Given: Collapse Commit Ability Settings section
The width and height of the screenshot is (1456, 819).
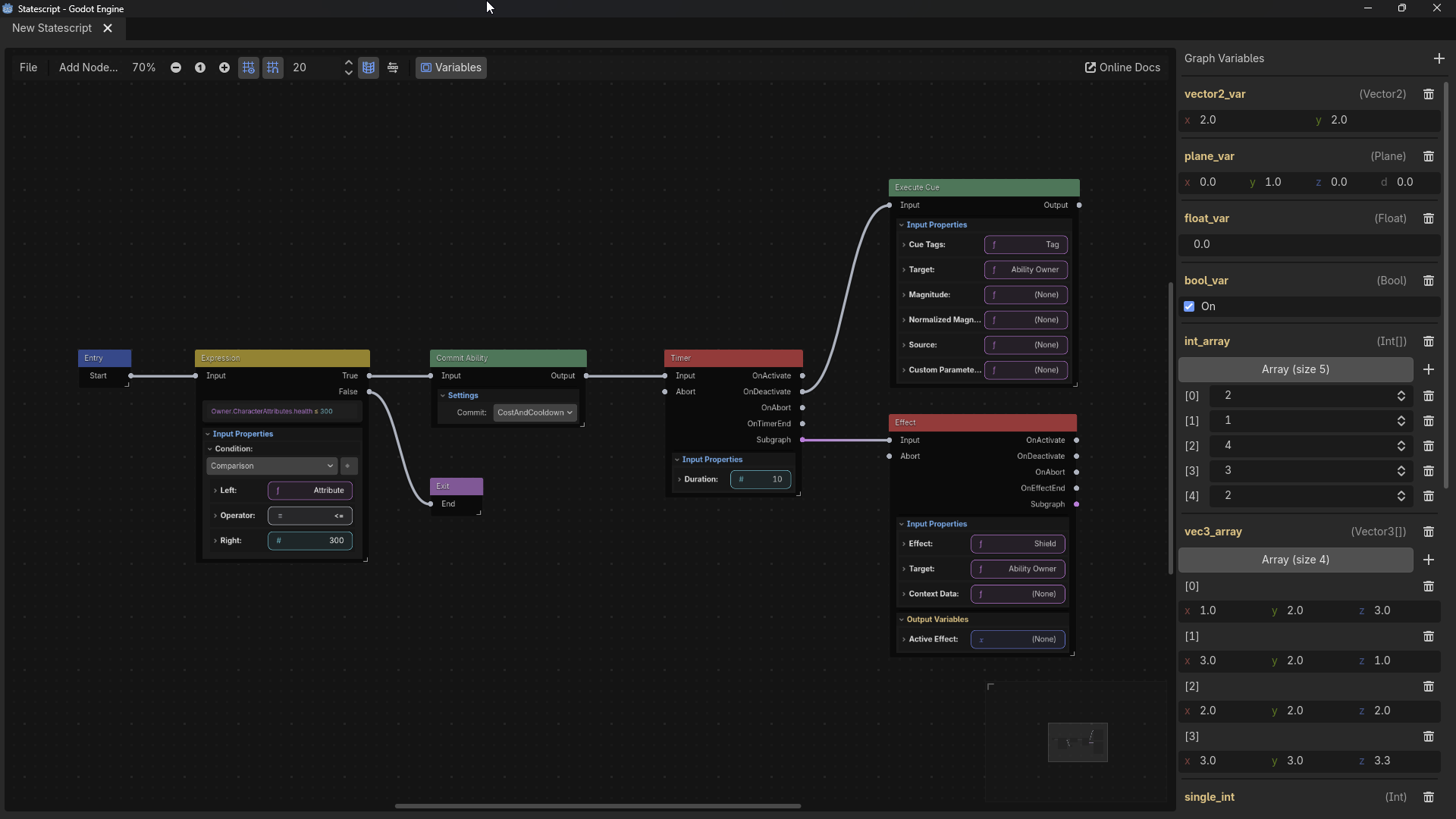Looking at the screenshot, I should (x=443, y=396).
